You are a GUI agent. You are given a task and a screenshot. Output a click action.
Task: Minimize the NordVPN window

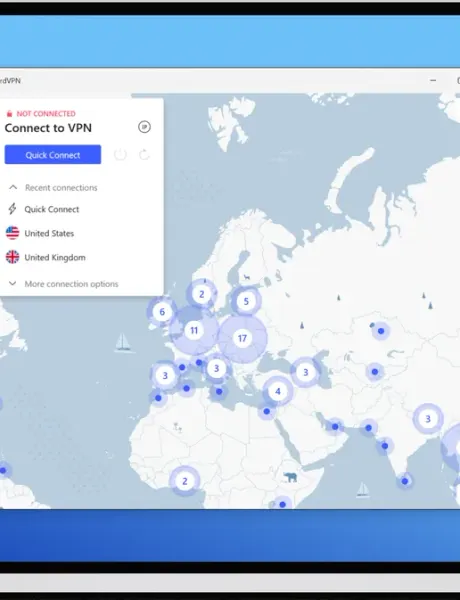(433, 80)
